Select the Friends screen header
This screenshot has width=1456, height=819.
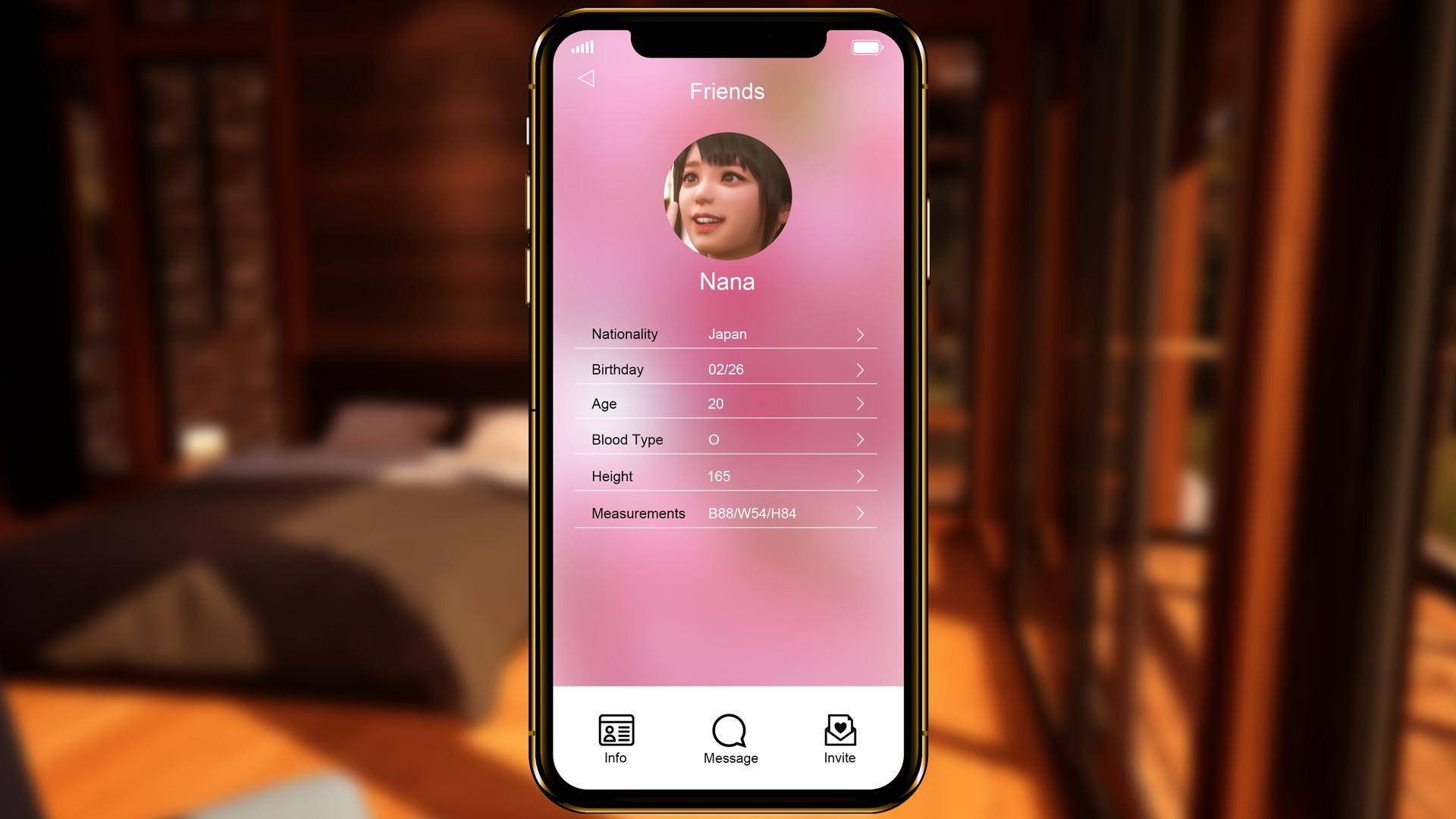coord(727,90)
